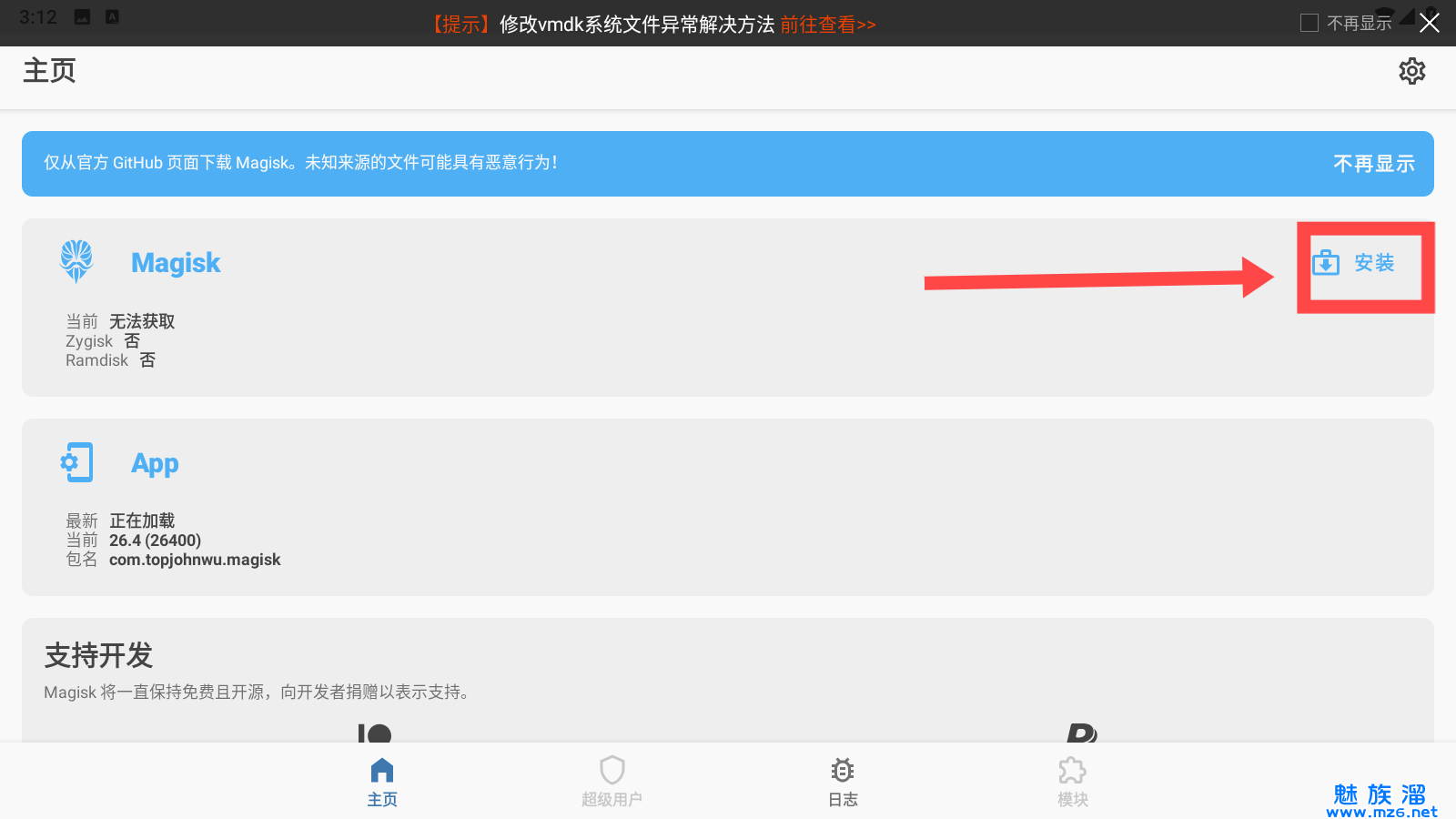1456x819 pixels.
Task: Open the 前往查看>> link in banner
Action: tap(827, 25)
